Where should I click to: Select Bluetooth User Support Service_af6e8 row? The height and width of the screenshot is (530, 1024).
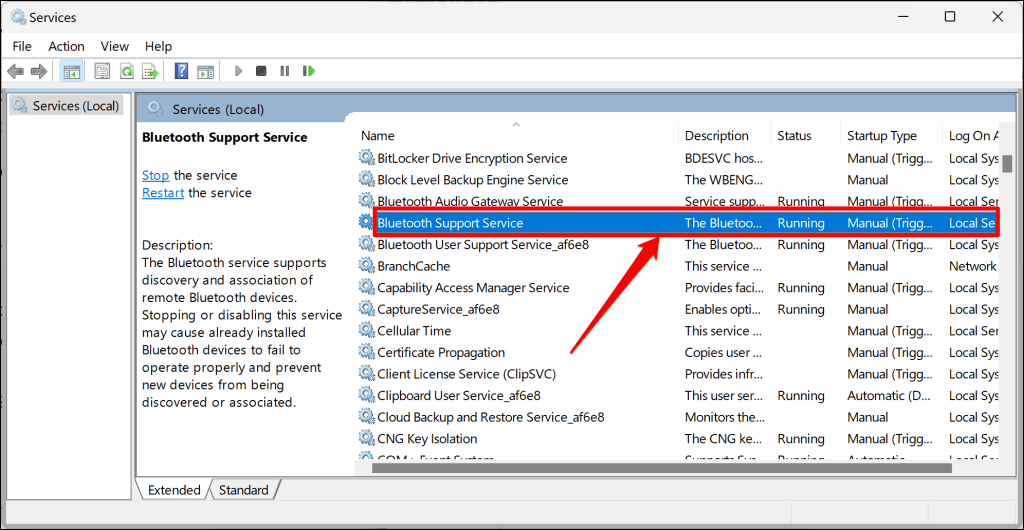pyautogui.click(x=679, y=244)
